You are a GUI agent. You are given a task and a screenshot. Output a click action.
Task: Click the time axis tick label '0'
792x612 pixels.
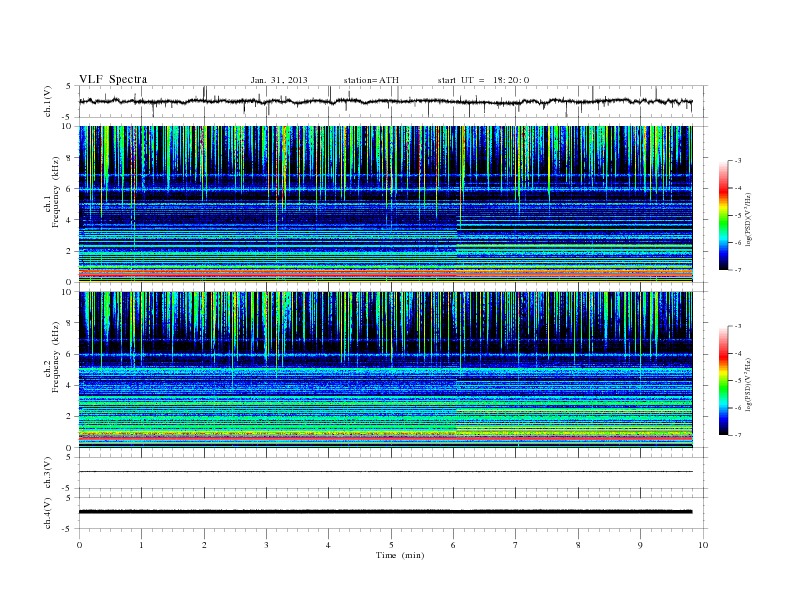click(79, 545)
